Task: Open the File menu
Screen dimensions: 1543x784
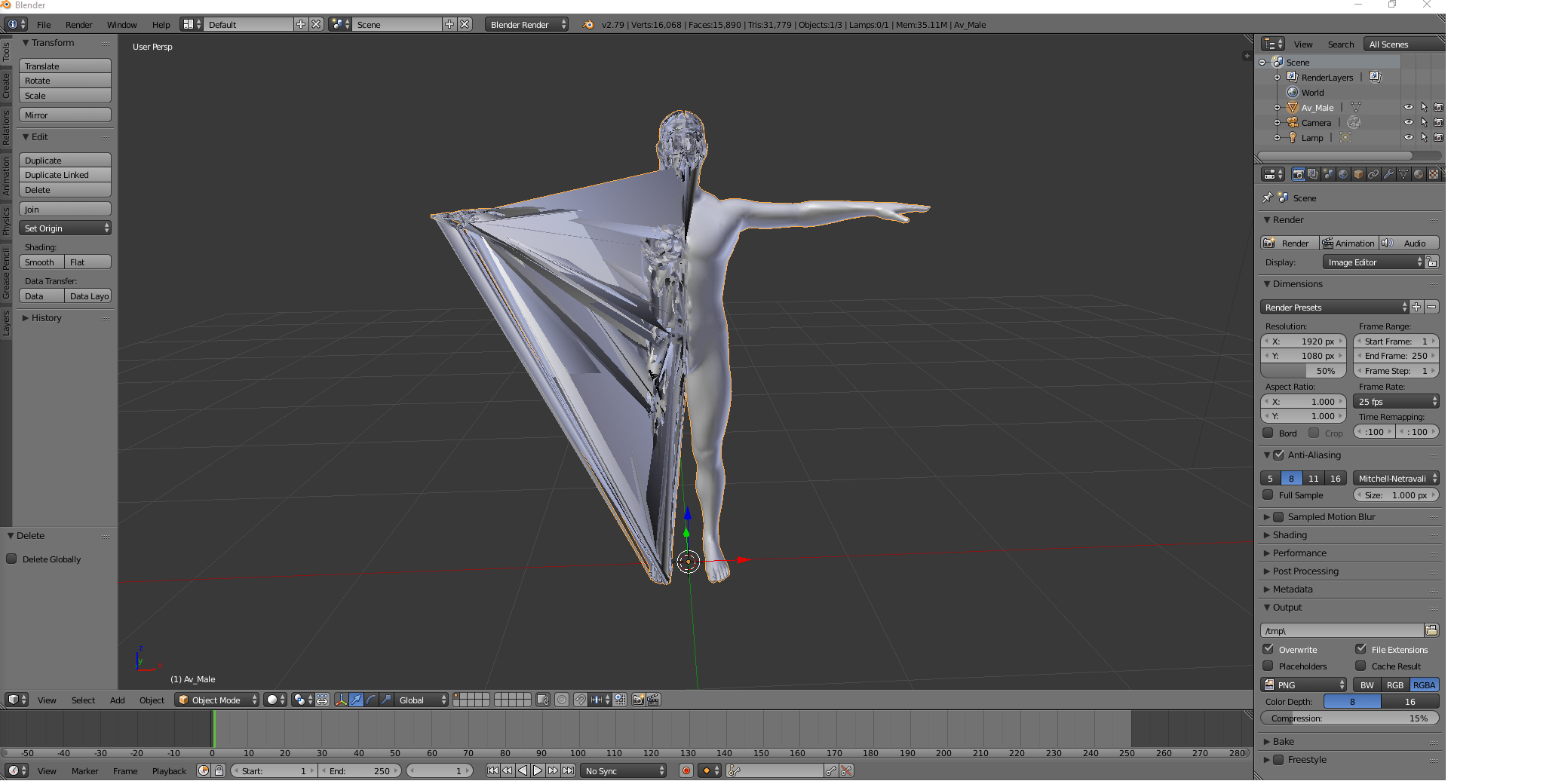Action: 44,24
